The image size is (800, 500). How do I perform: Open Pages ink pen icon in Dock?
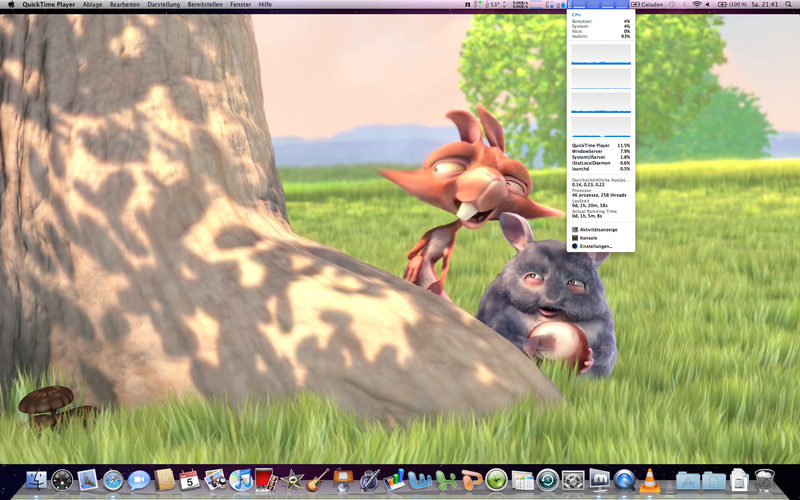coord(369,480)
